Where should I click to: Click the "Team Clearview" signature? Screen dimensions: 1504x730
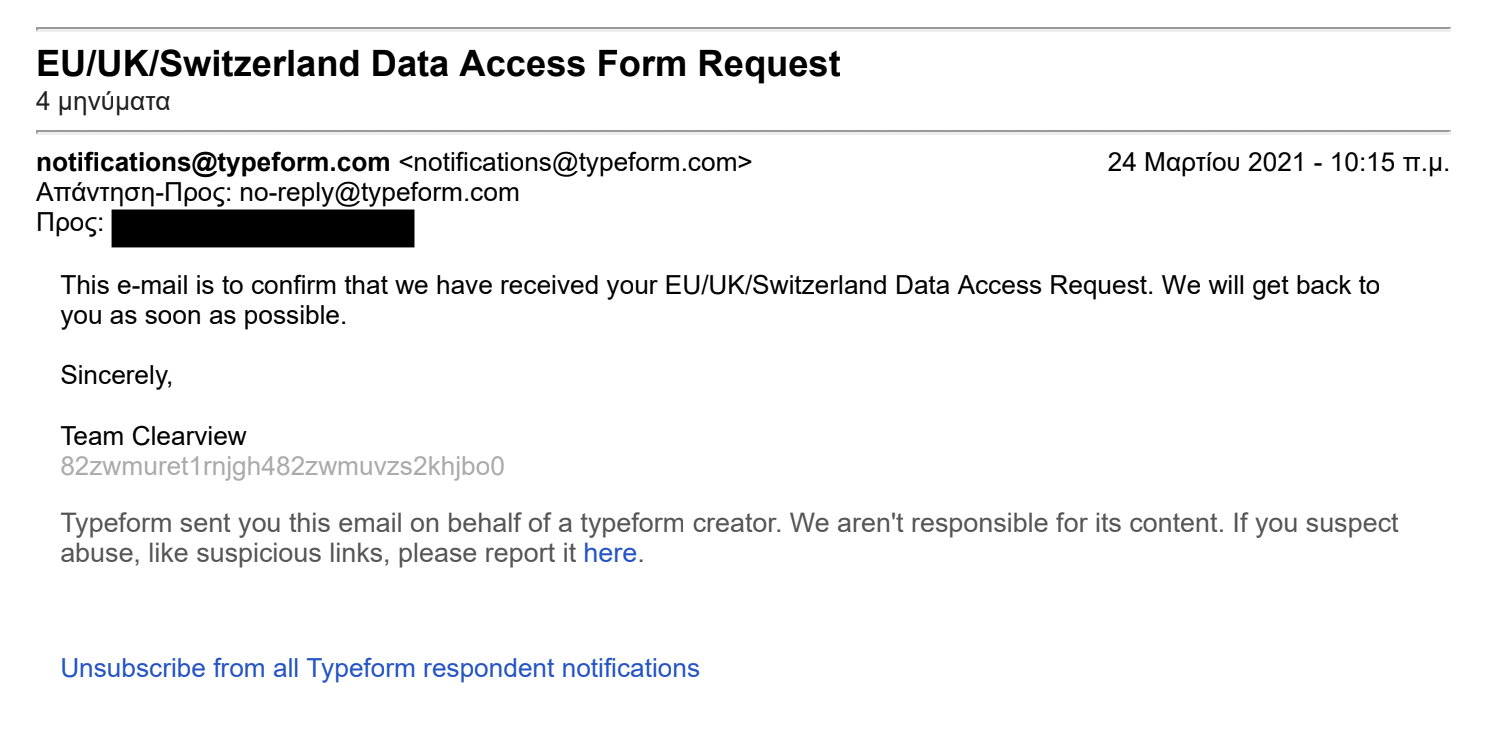tap(153, 436)
